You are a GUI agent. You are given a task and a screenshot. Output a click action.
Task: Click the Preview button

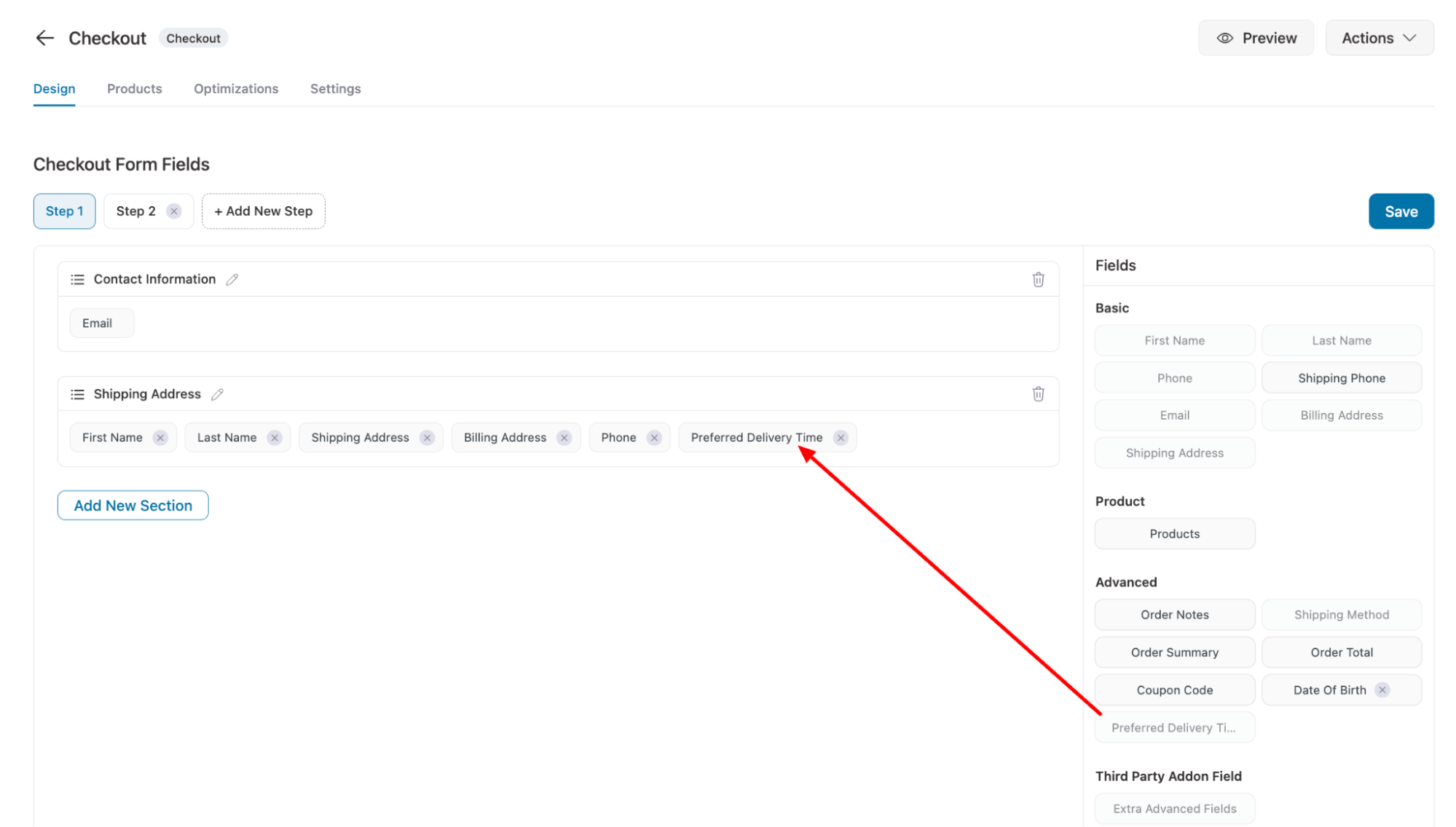[x=1256, y=38]
